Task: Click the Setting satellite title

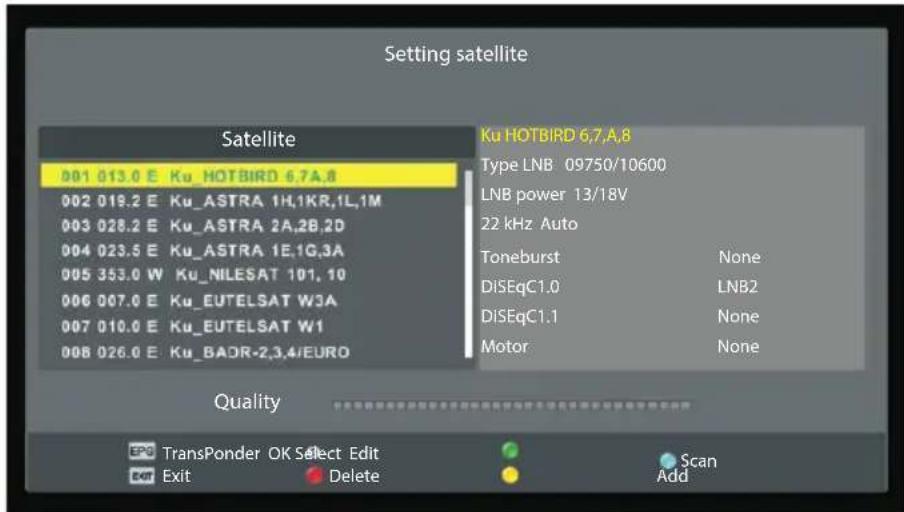Action: 456,54
